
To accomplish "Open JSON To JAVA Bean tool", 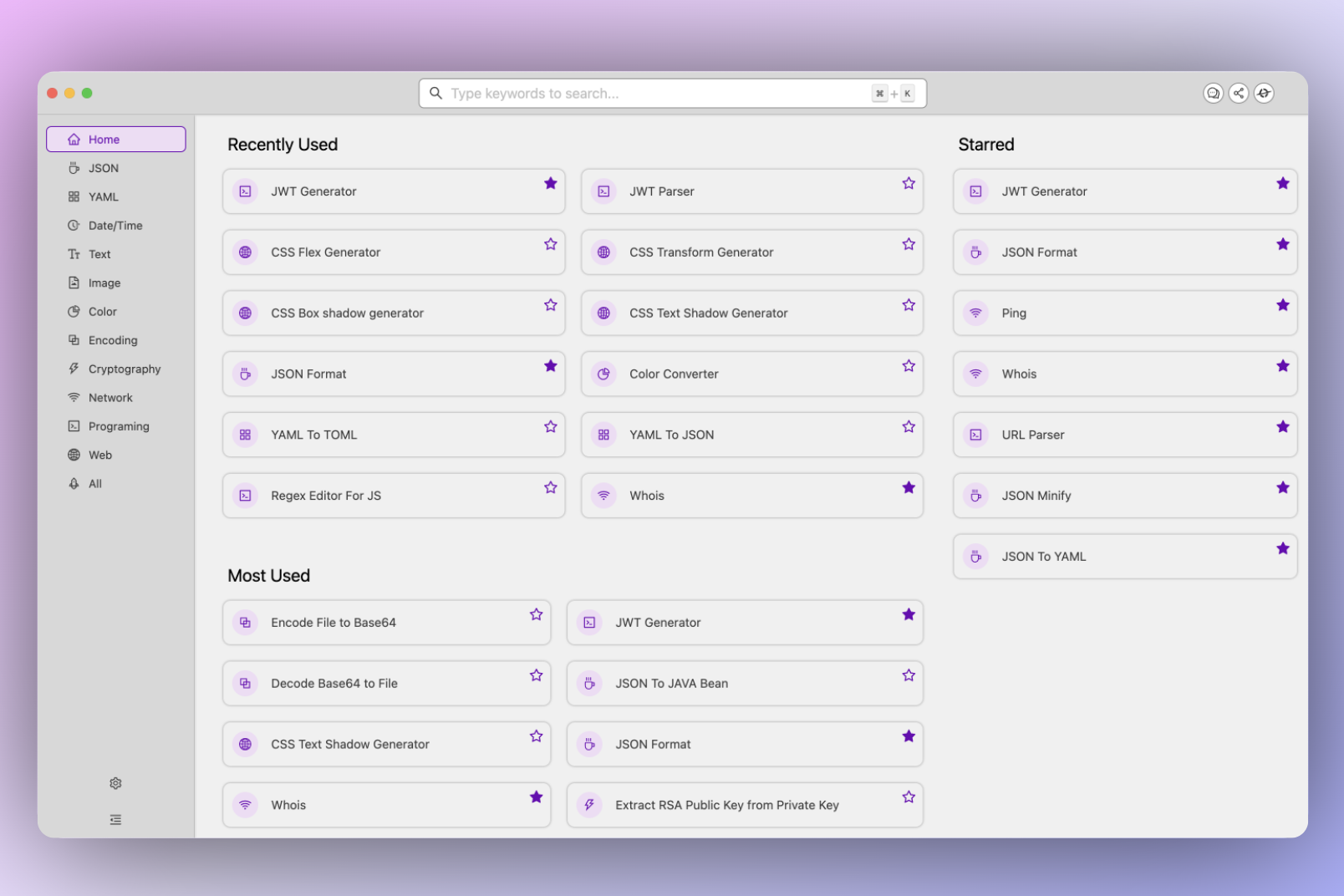I will coord(672,684).
